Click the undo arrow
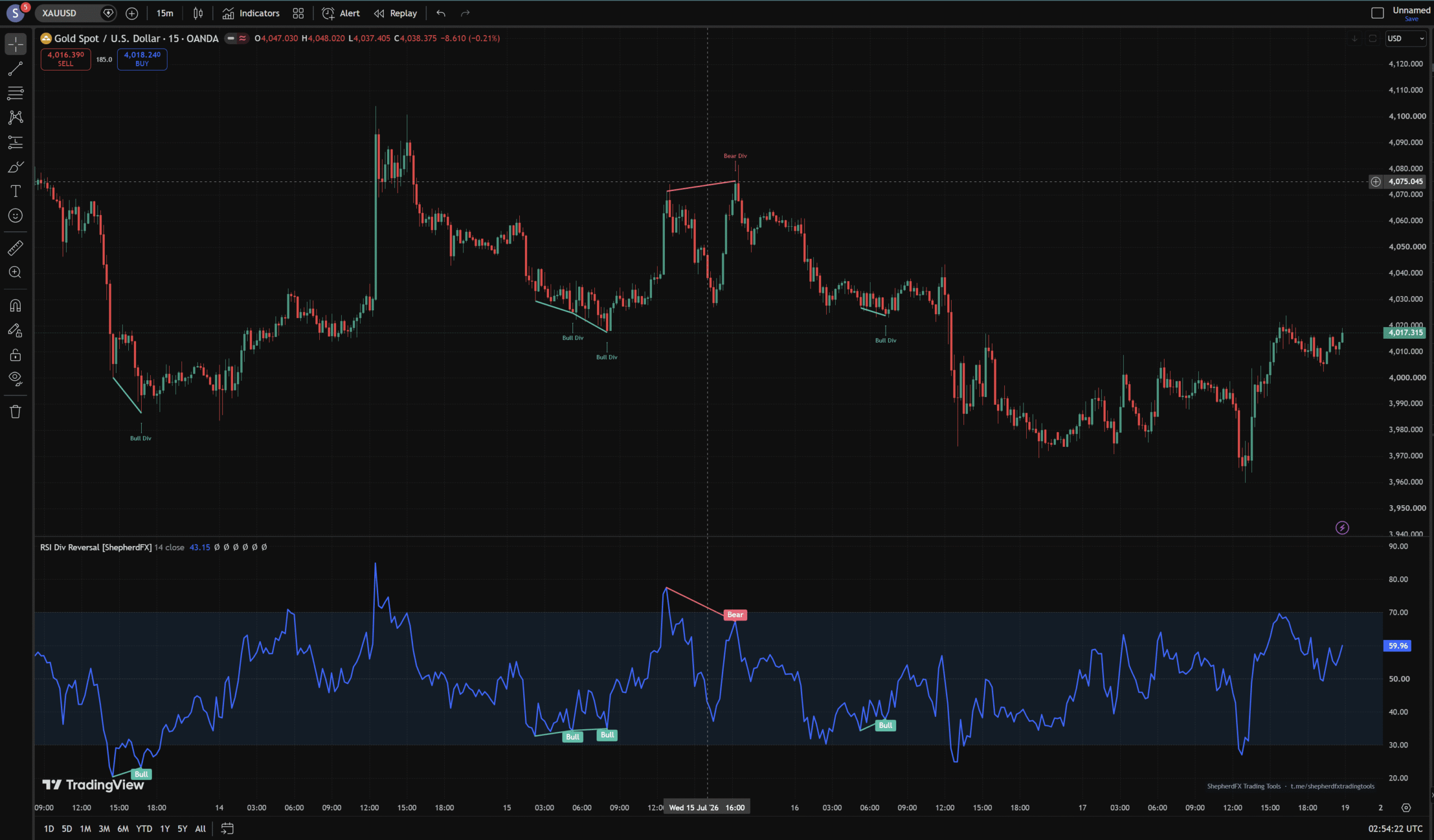The width and height of the screenshot is (1434, 840). 441,13
